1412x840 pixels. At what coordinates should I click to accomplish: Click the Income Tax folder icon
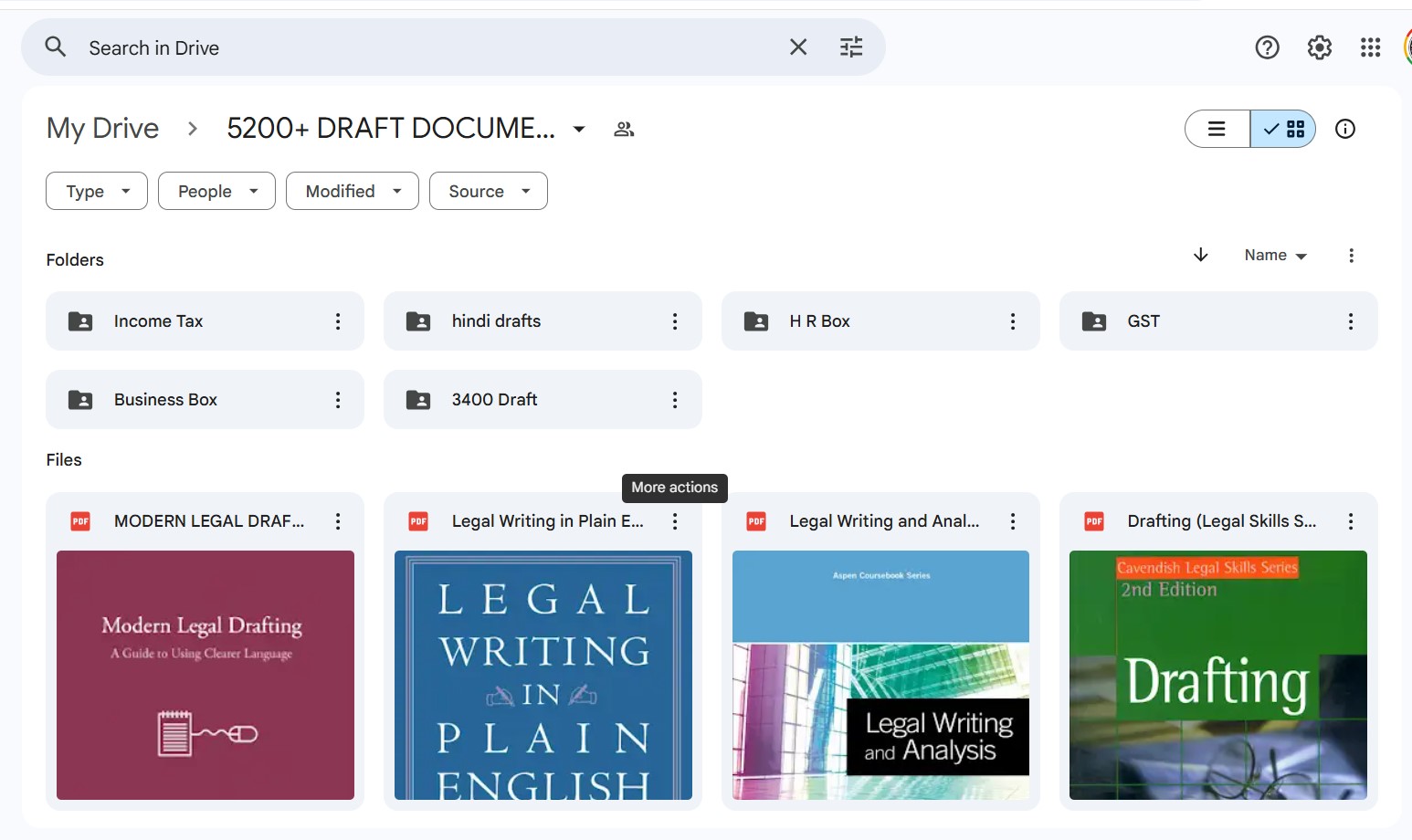pyautogui.click(x=80, y=321)
